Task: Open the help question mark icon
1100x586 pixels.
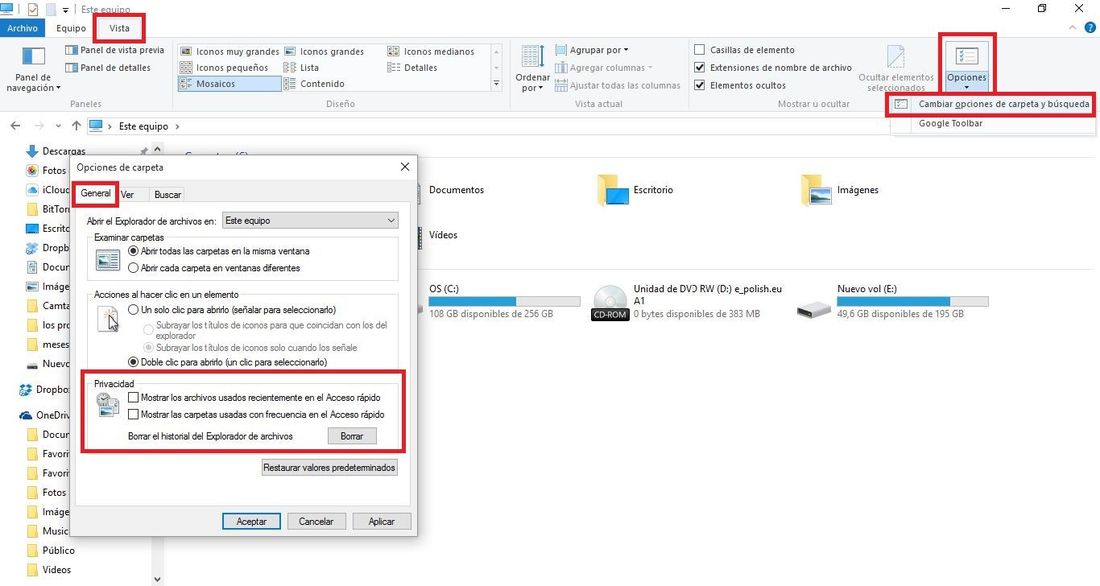Action: click(x=1089, y=28)
